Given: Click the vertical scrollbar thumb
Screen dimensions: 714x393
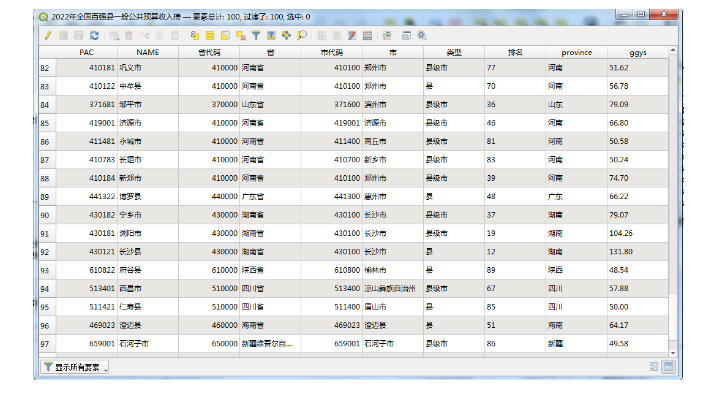Looking at the screenshot, I should (x=673, y=316).
